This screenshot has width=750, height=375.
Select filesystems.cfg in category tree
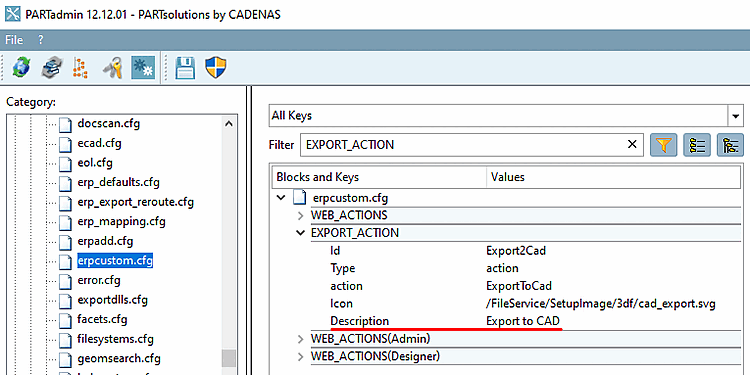pyautogui.click(x=115, y=339)
